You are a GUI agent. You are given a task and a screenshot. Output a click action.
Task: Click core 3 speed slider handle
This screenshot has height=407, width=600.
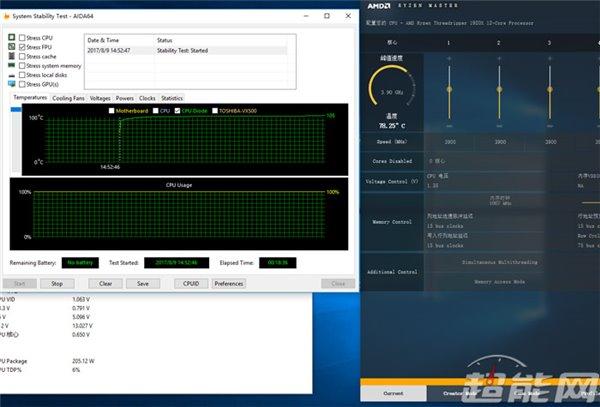549,89
